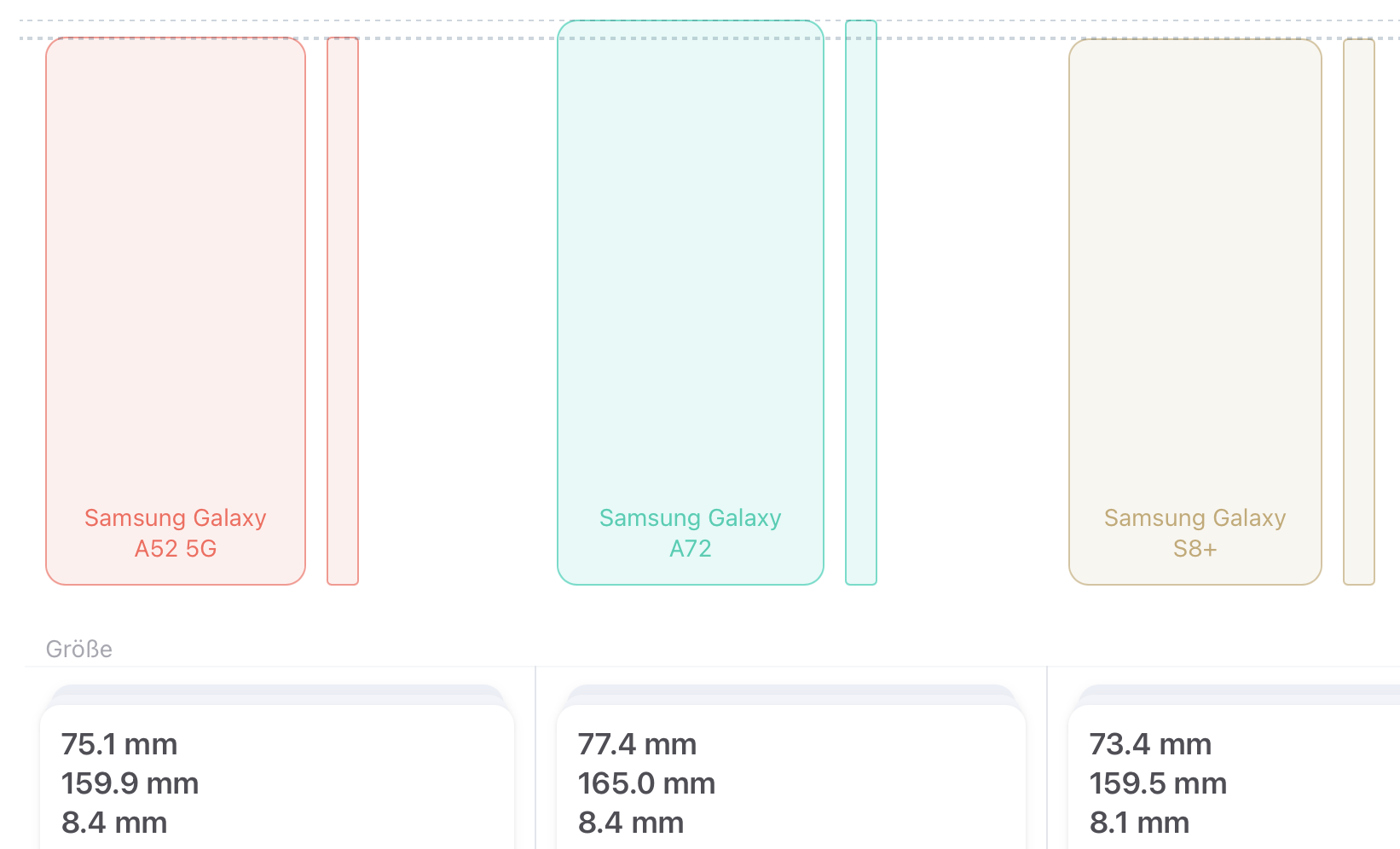
Task: Click the Samsung Galaxy S8+ label
Action: point(1195,533)
